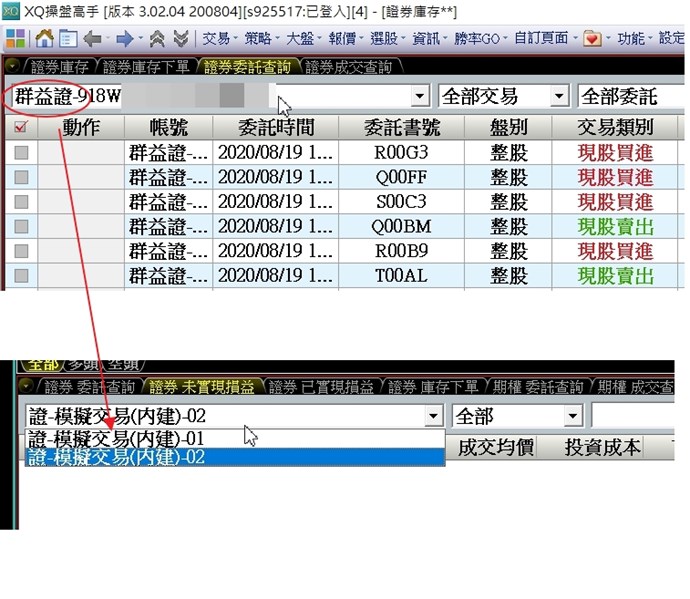Viewport: 690px width, 599px height.
Task: Click the home icon in the toolbar
Action: pyautogui.click(x=44, y=39)
